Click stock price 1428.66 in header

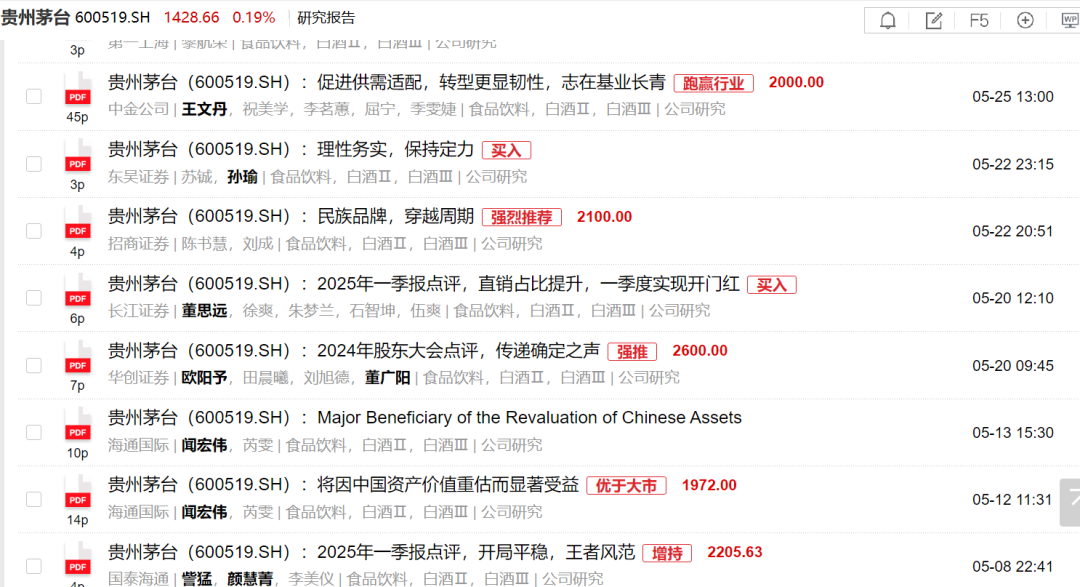click(191, 18)
